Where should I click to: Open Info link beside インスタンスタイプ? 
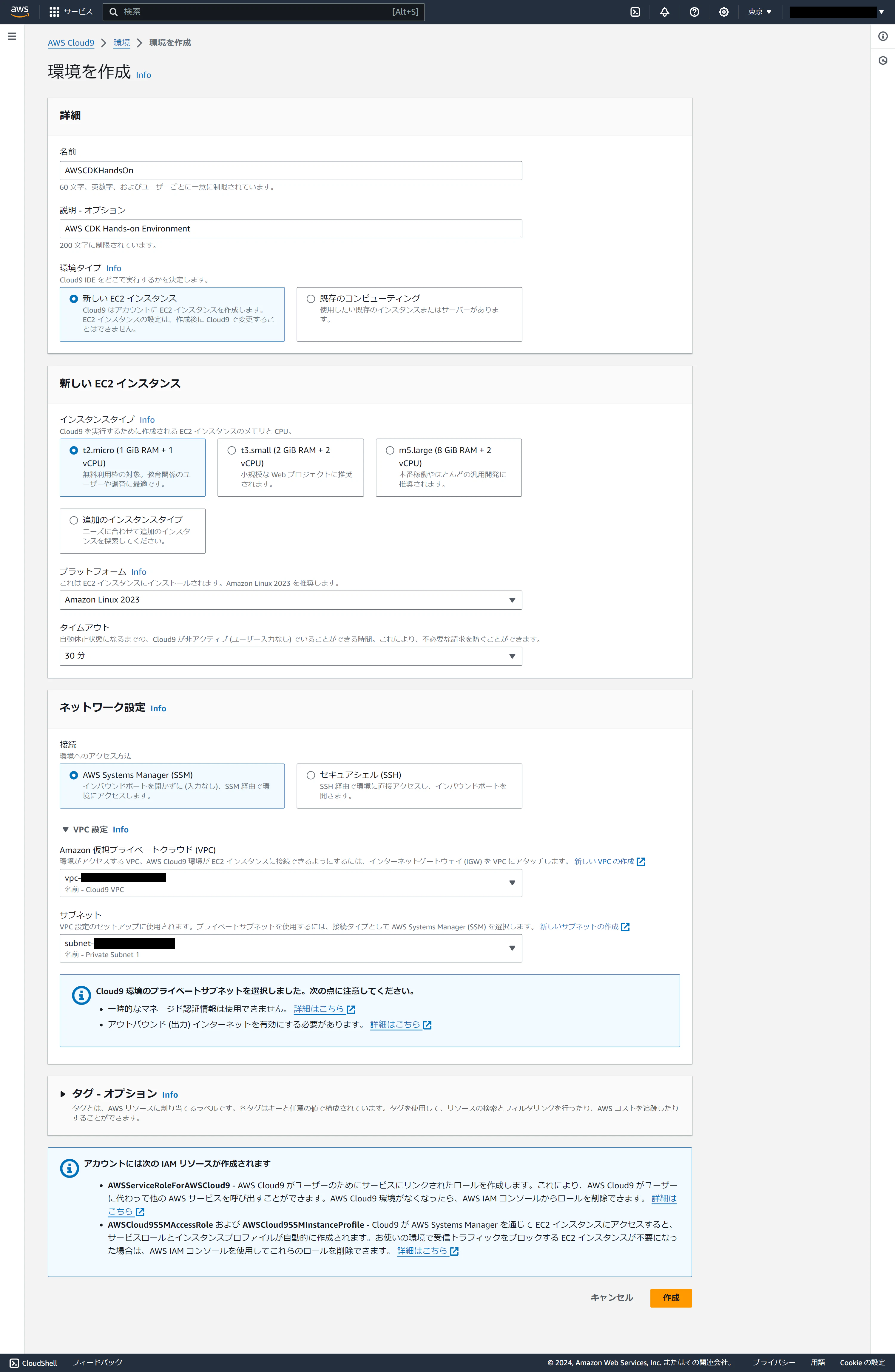(147, 420)
